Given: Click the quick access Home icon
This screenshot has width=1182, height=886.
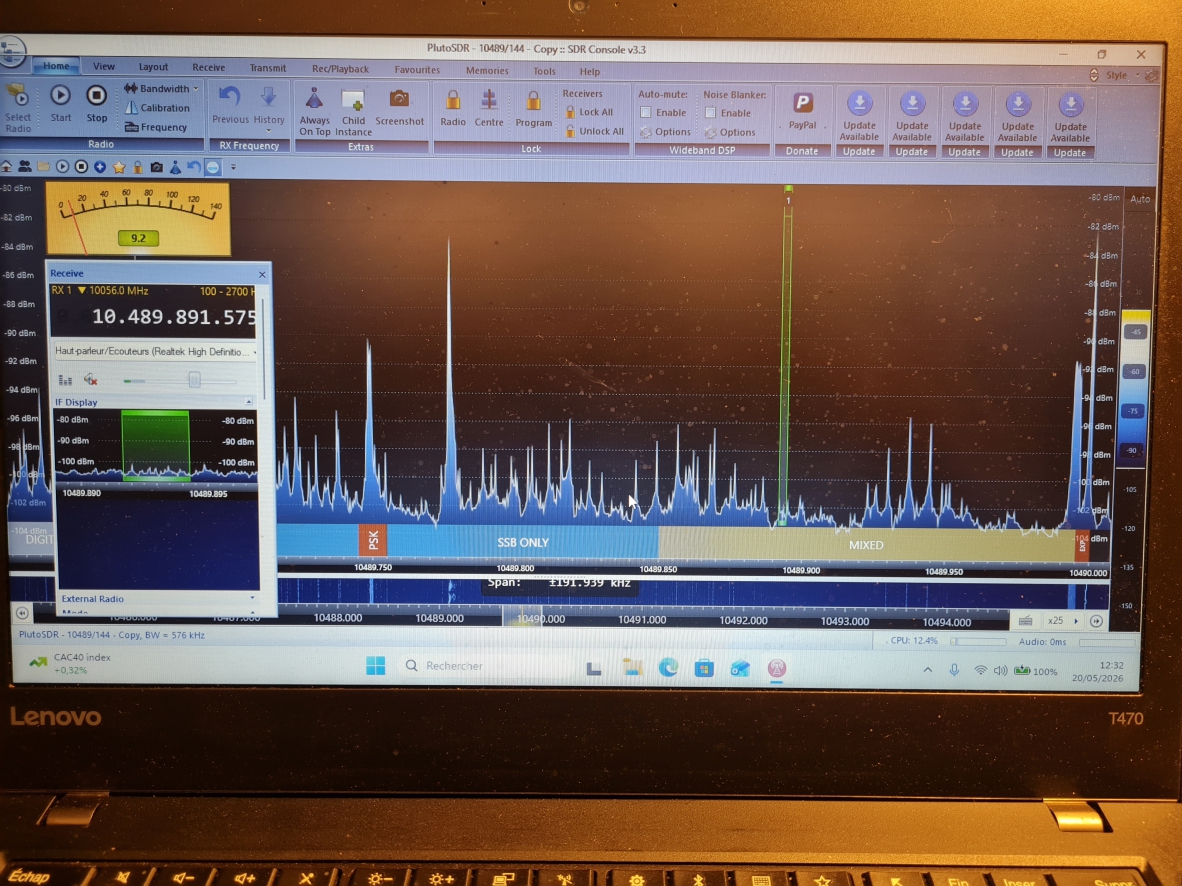Looking at the screenshot, I should (6, 166).
